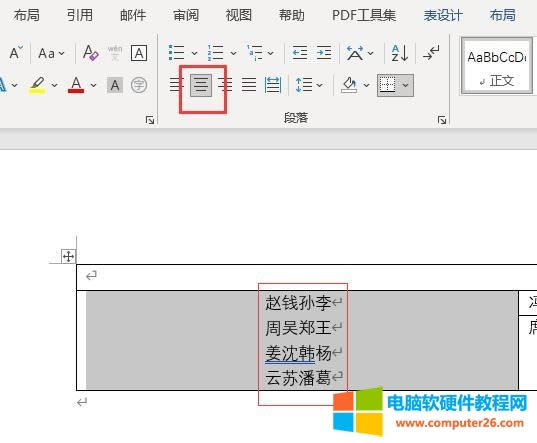The width and height of the screenshot is (537, 443).
Task: Toggle justify text alignment
Action: (x=249, y=85)
